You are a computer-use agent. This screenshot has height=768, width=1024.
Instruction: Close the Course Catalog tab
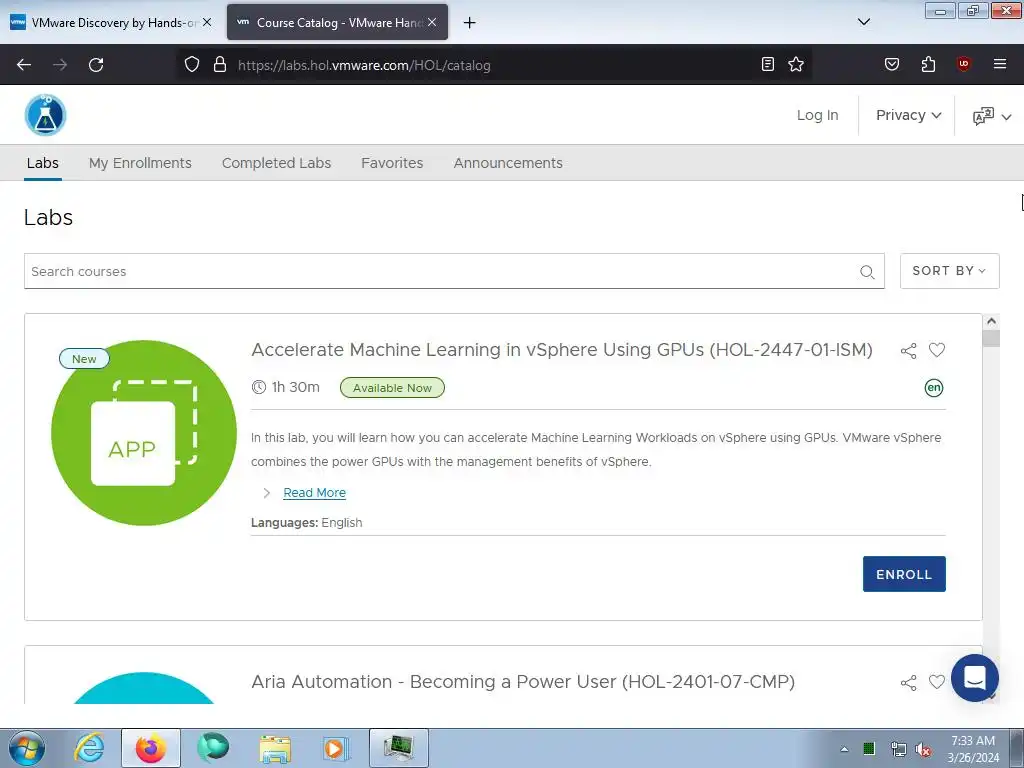click(x=432, y=22)
